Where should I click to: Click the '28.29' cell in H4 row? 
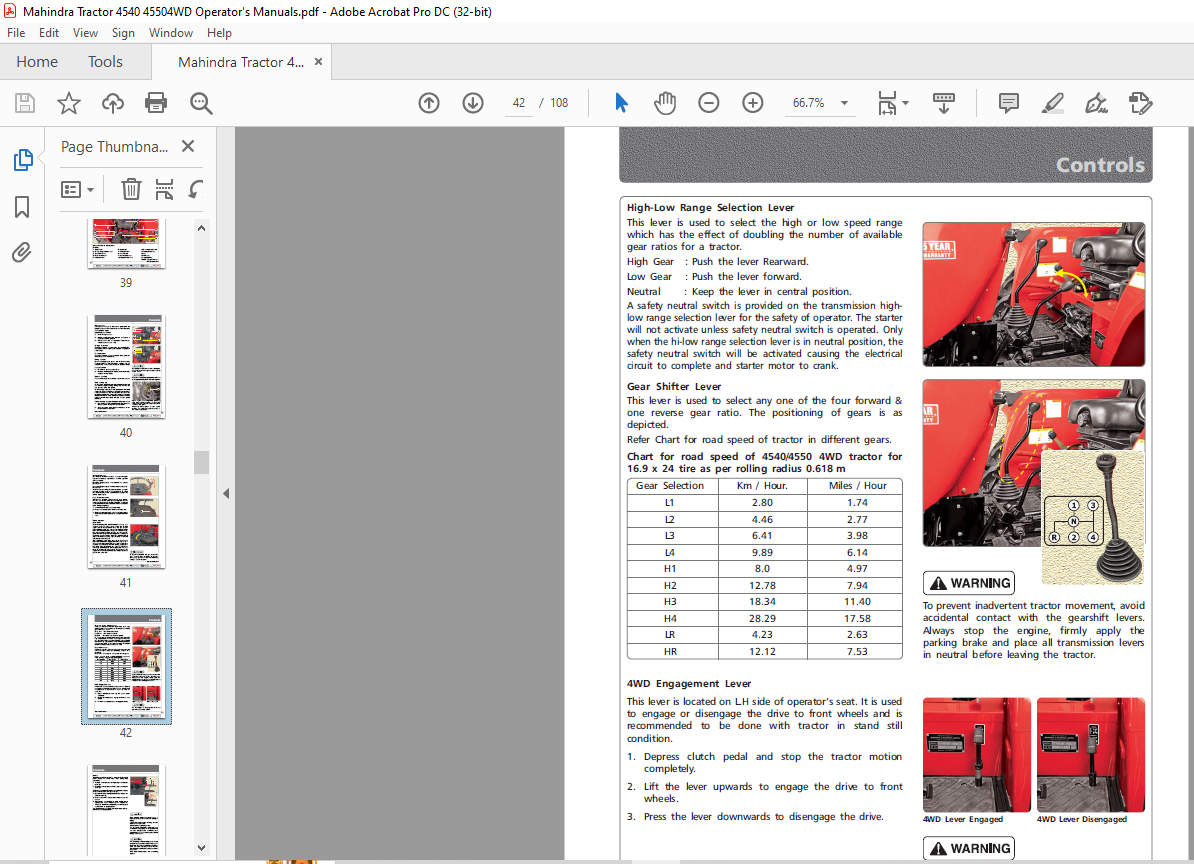click(x=761, y=618)
